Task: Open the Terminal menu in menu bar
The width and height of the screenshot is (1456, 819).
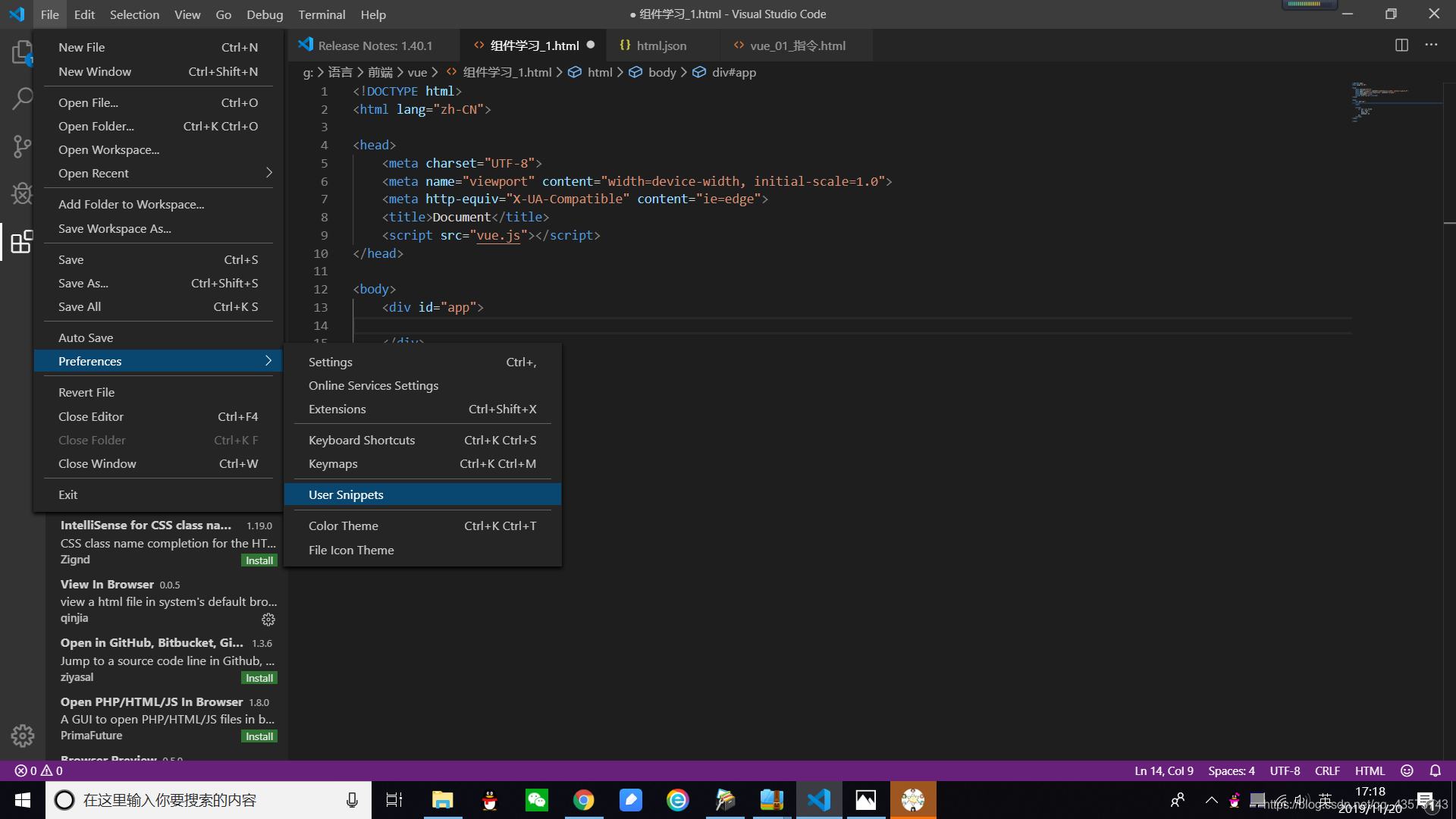Action: tap(322, 14)
